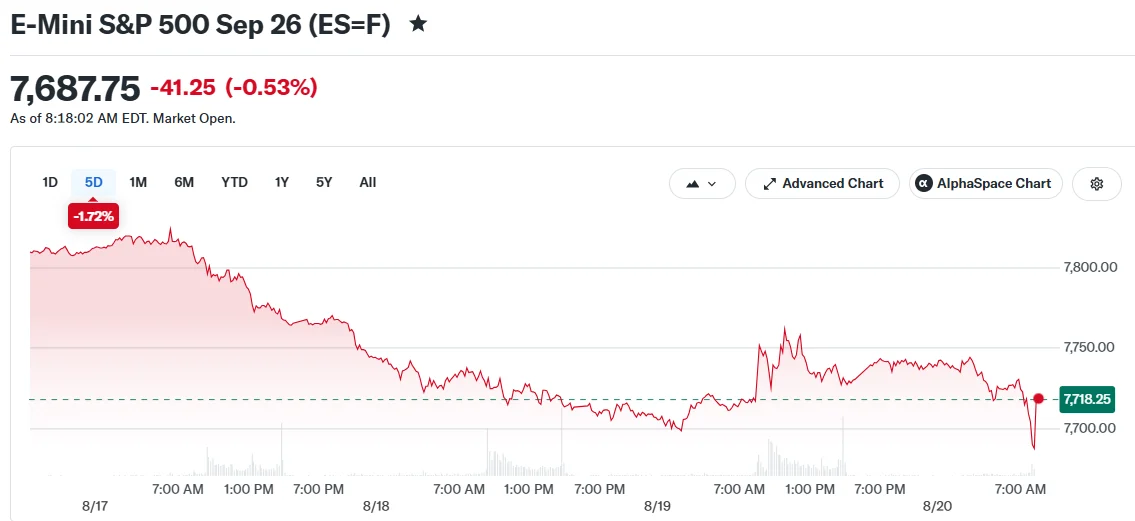Open the Advanced Chart

click(822, 184)
